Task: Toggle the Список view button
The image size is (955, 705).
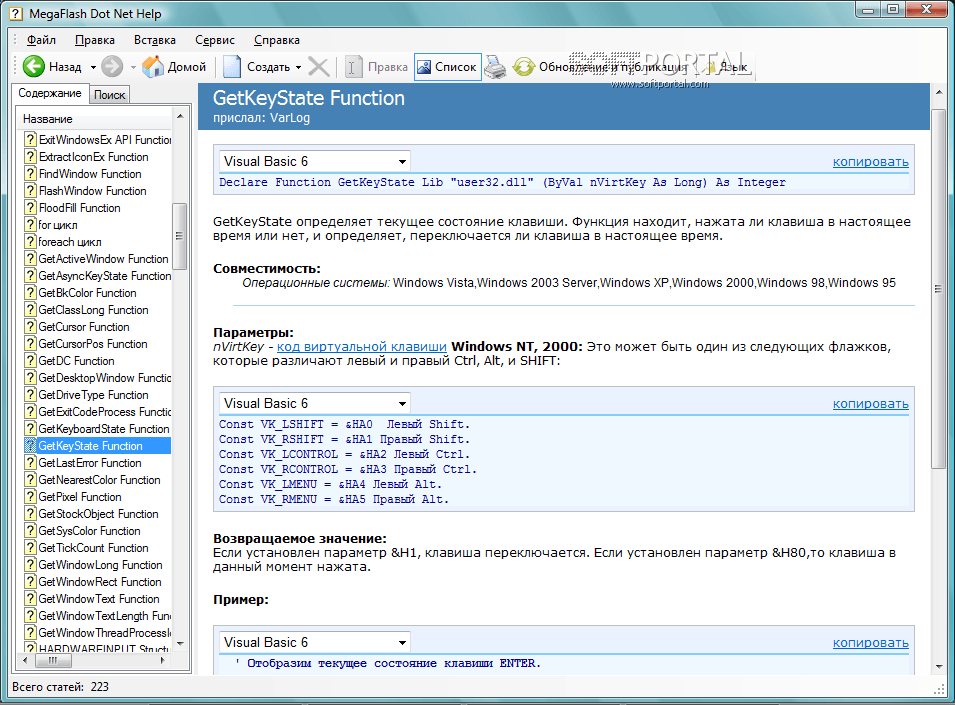Action: [447, 67]
